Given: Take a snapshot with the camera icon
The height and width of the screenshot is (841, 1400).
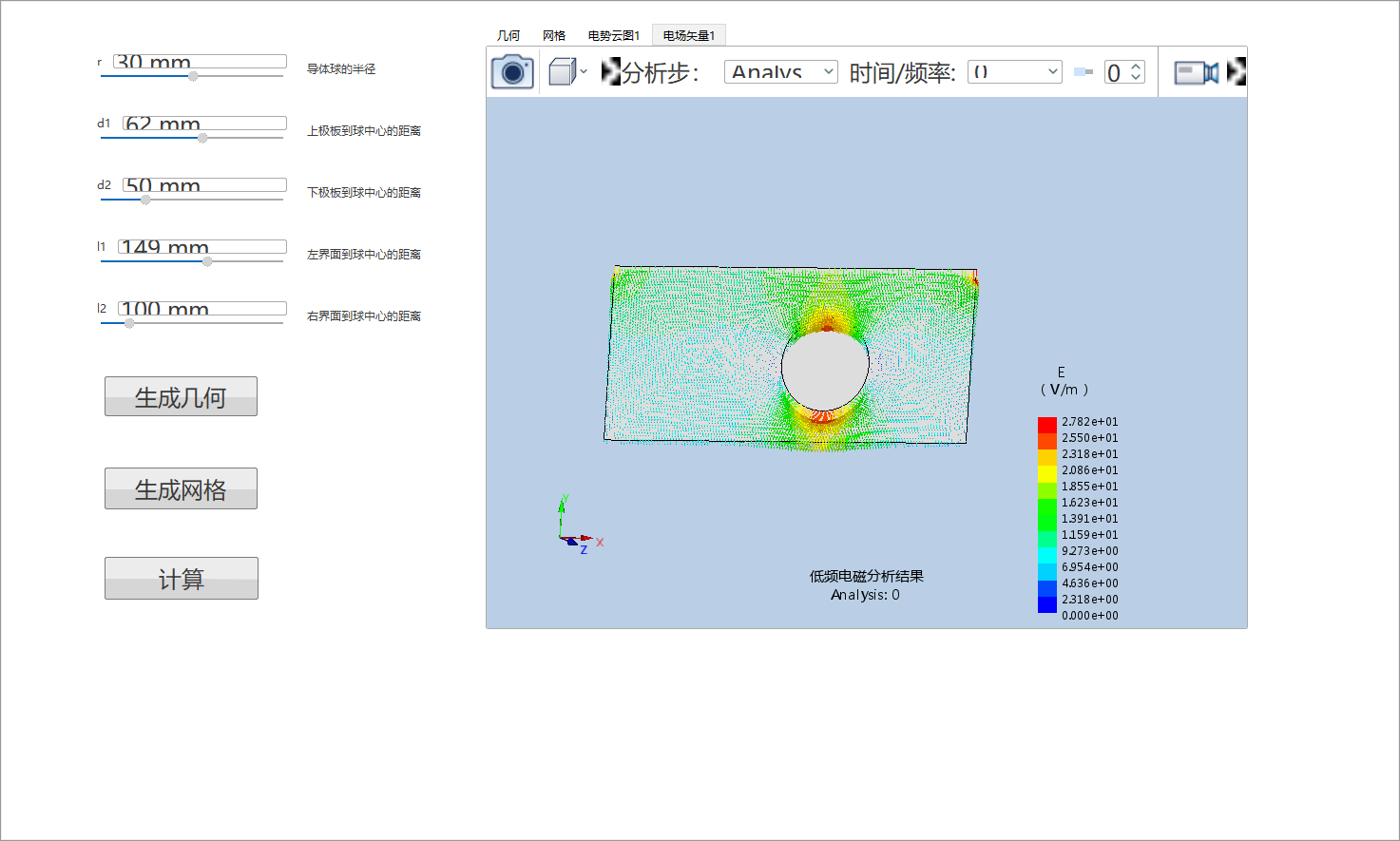Looking at the screenshot, I should point(512,72).
